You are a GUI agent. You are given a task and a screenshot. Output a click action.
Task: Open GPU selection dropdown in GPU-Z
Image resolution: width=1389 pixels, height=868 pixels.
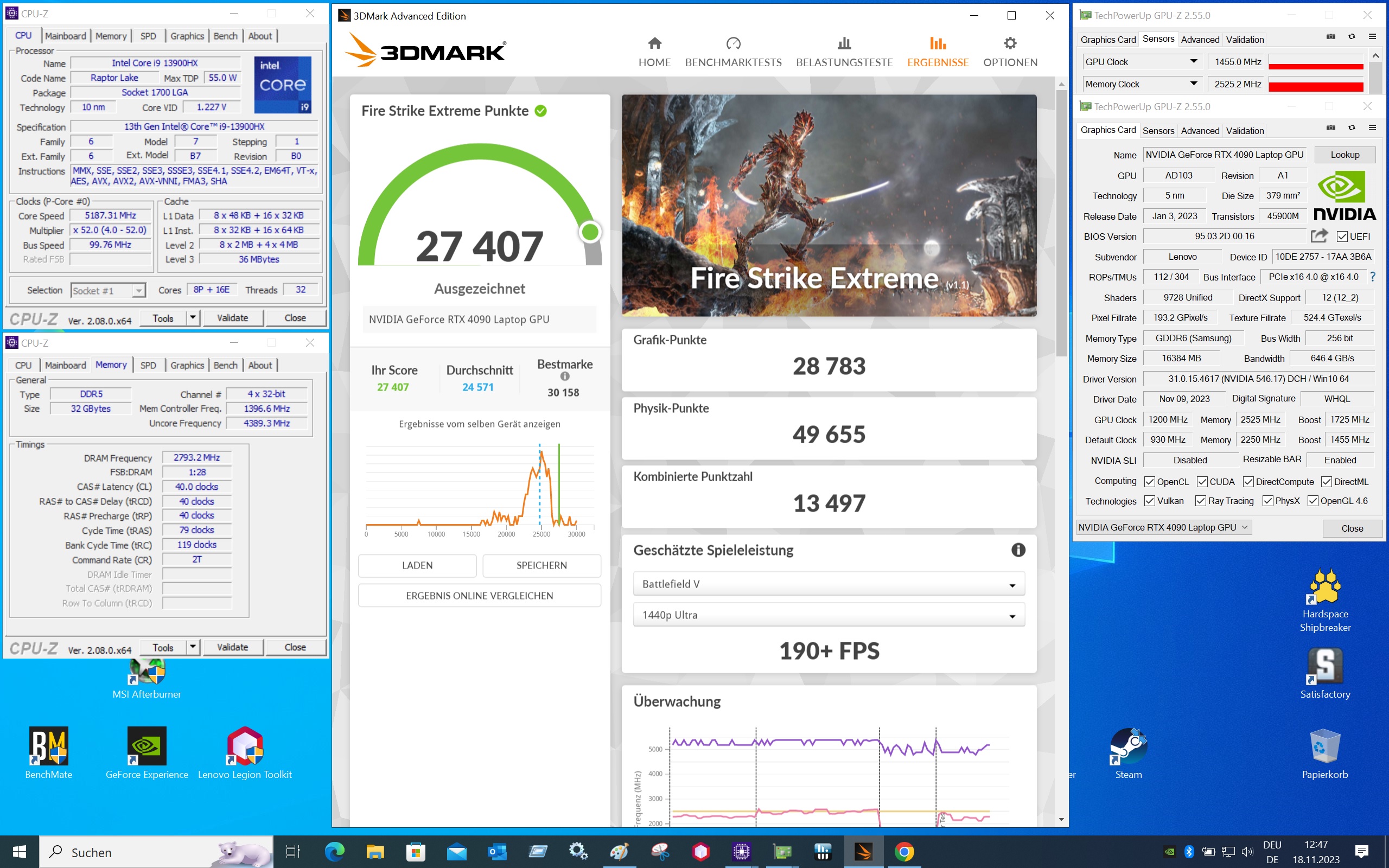click(1163, 527)
